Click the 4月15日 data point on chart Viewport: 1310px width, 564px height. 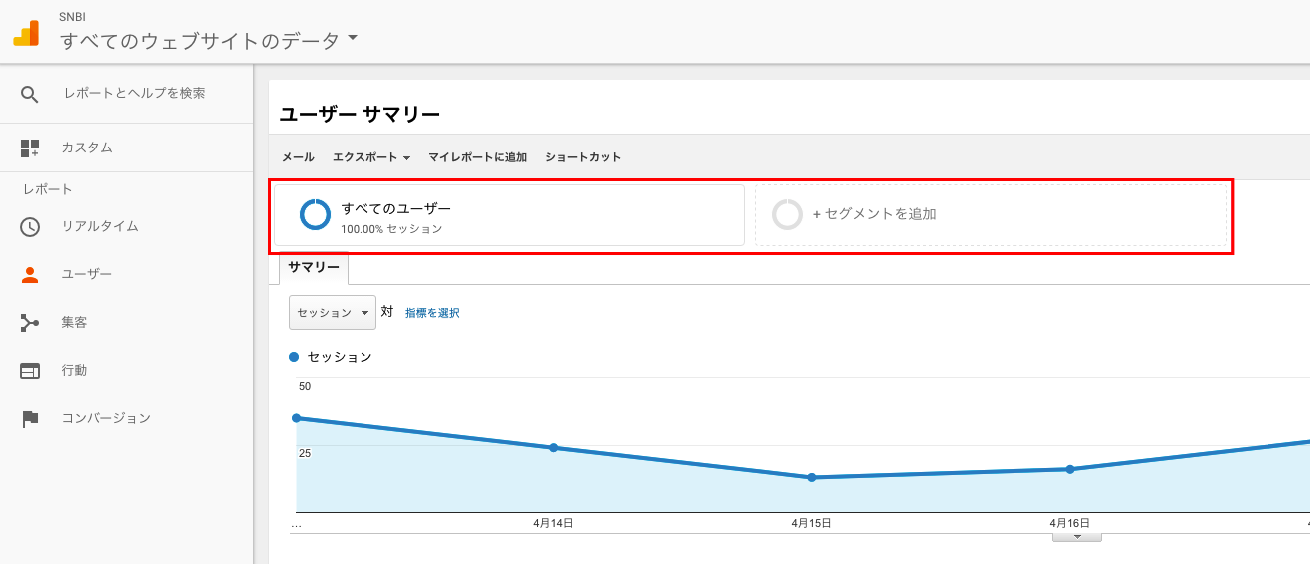pos(812,477)
